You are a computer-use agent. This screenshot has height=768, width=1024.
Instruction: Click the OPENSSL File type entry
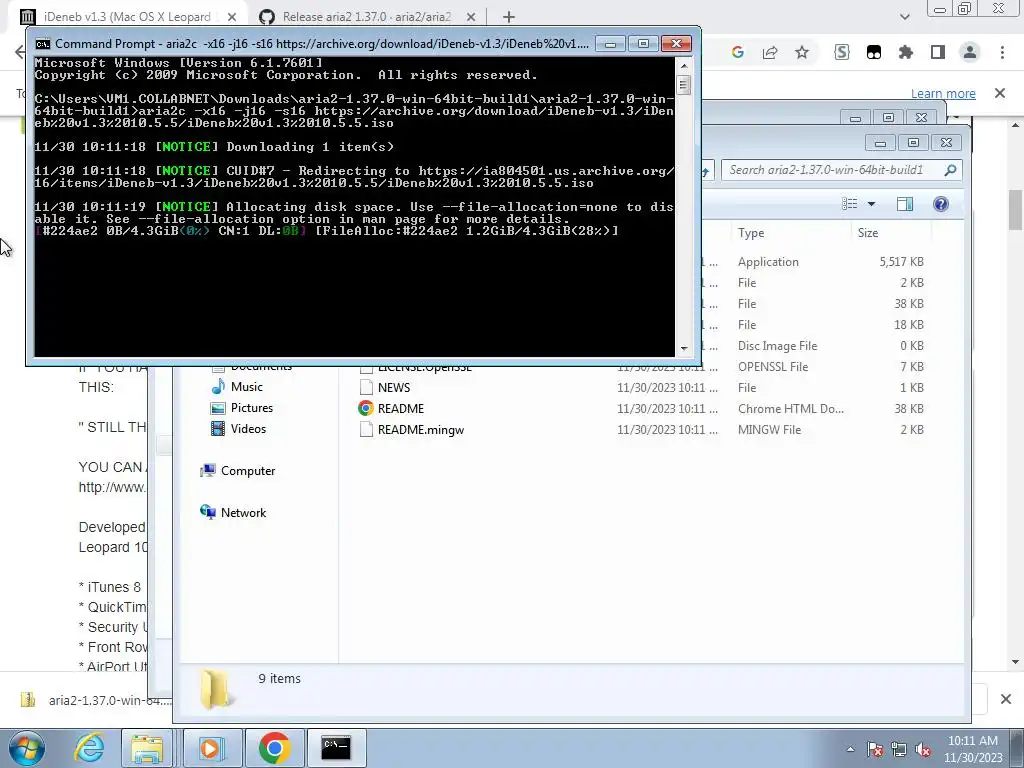pos(773,367)
